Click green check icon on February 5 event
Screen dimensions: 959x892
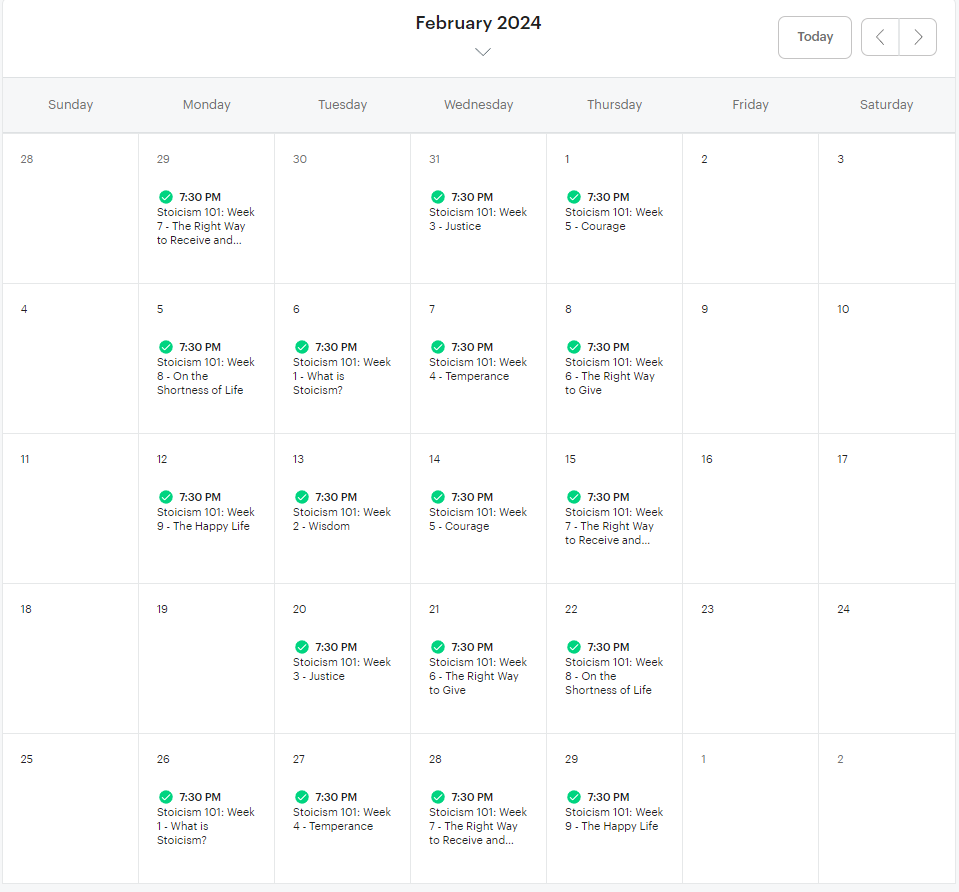point(166,347)
